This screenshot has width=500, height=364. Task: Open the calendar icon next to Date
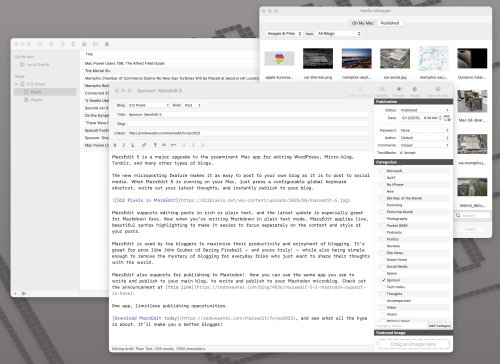(x=447, y=118)
